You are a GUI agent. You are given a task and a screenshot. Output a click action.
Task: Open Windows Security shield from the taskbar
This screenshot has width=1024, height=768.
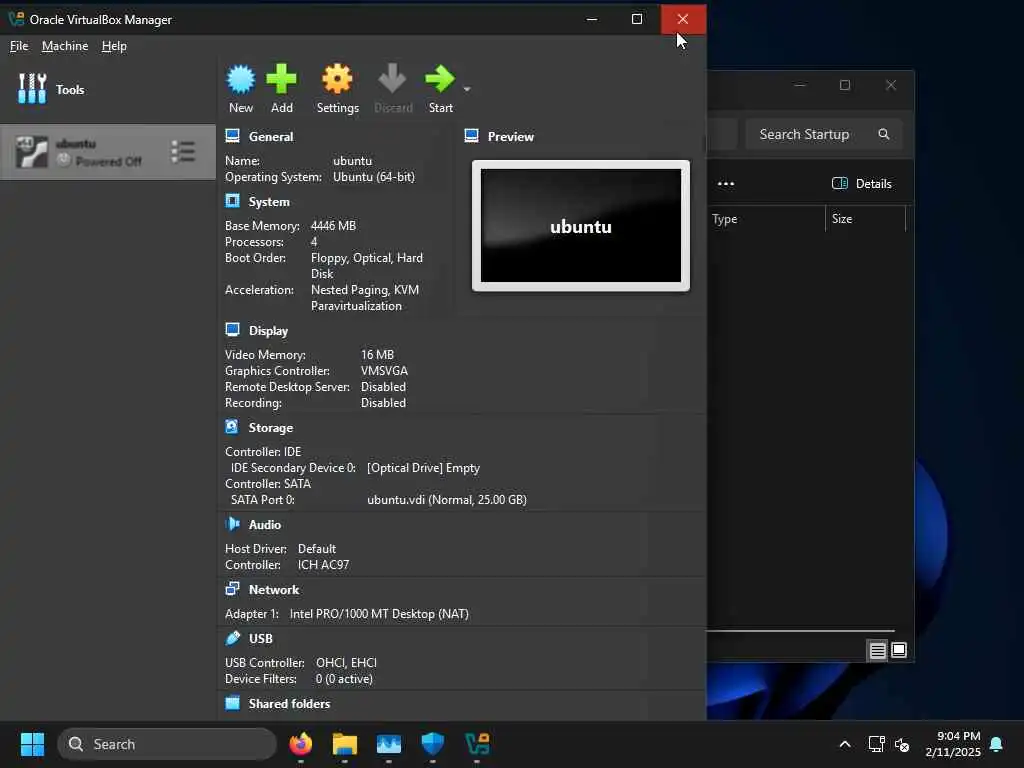point(432,744)
